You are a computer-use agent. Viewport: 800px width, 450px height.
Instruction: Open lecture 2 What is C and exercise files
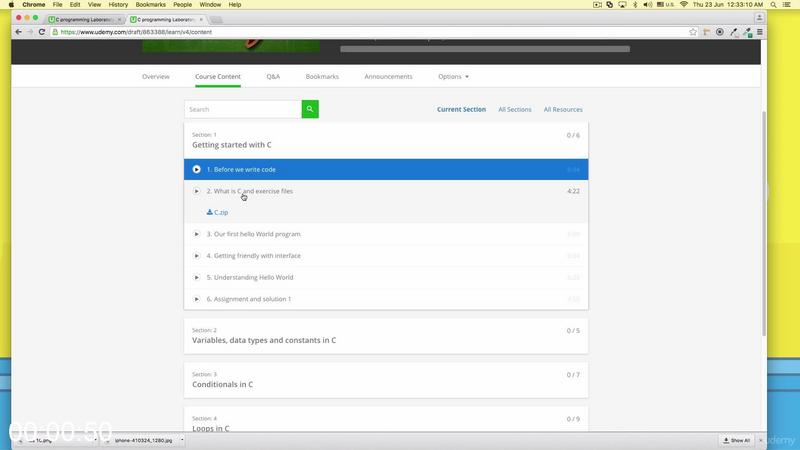click(x=386, y=191)
